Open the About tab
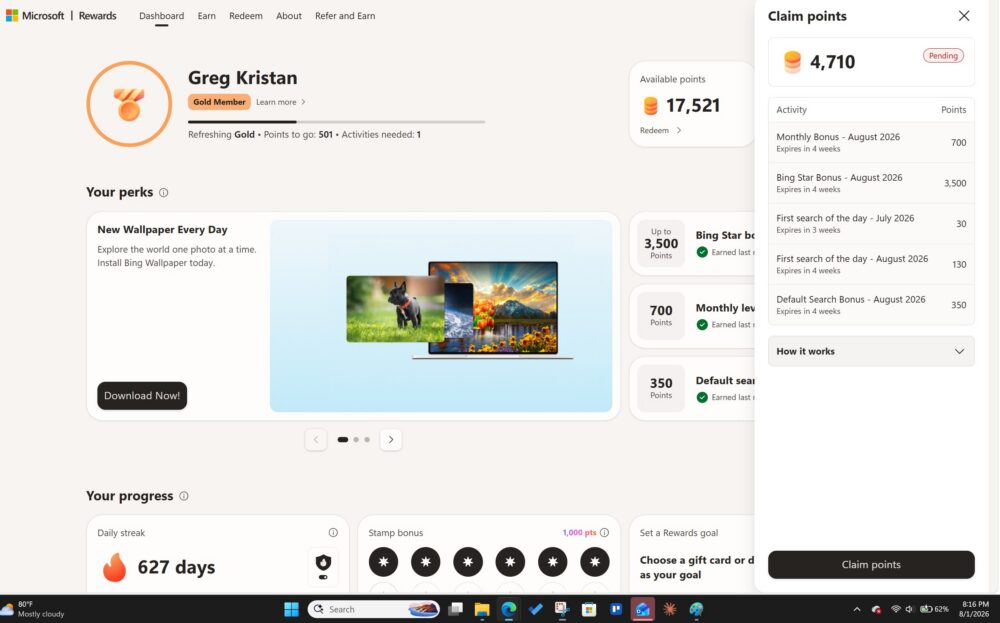The width and height of the screenshot is (1000, 623). point(288,16)
